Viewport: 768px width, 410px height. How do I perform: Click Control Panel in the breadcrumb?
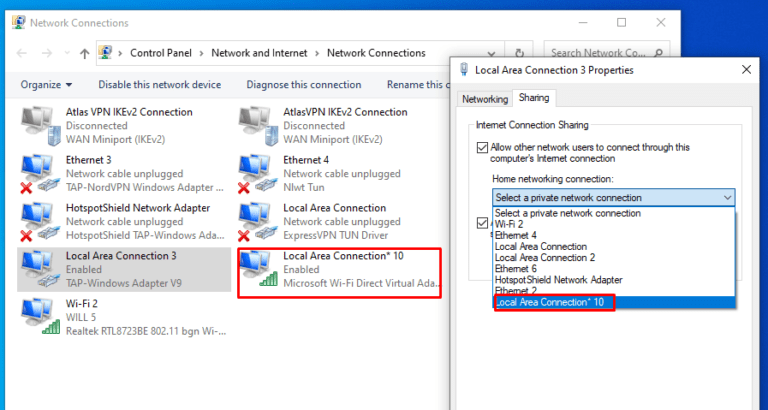click(161, 53)
